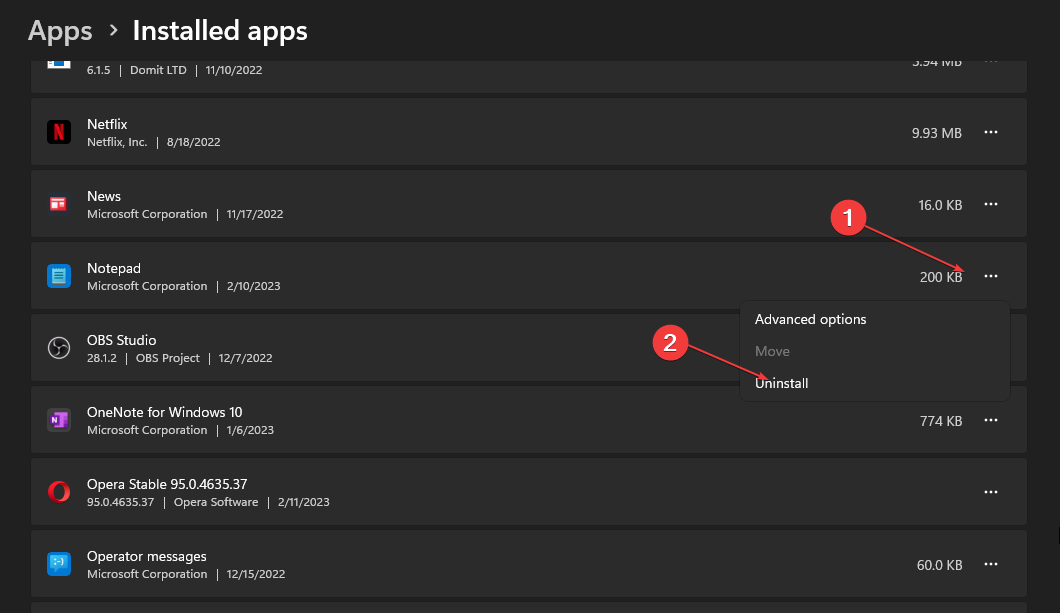Click the Operator messages app icon
Screen dimensions: 1060x613
[x=59, y=564]
